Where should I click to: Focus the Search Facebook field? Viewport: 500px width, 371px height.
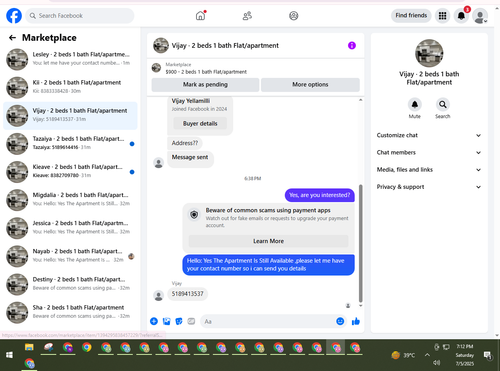(x=80, y=16)
